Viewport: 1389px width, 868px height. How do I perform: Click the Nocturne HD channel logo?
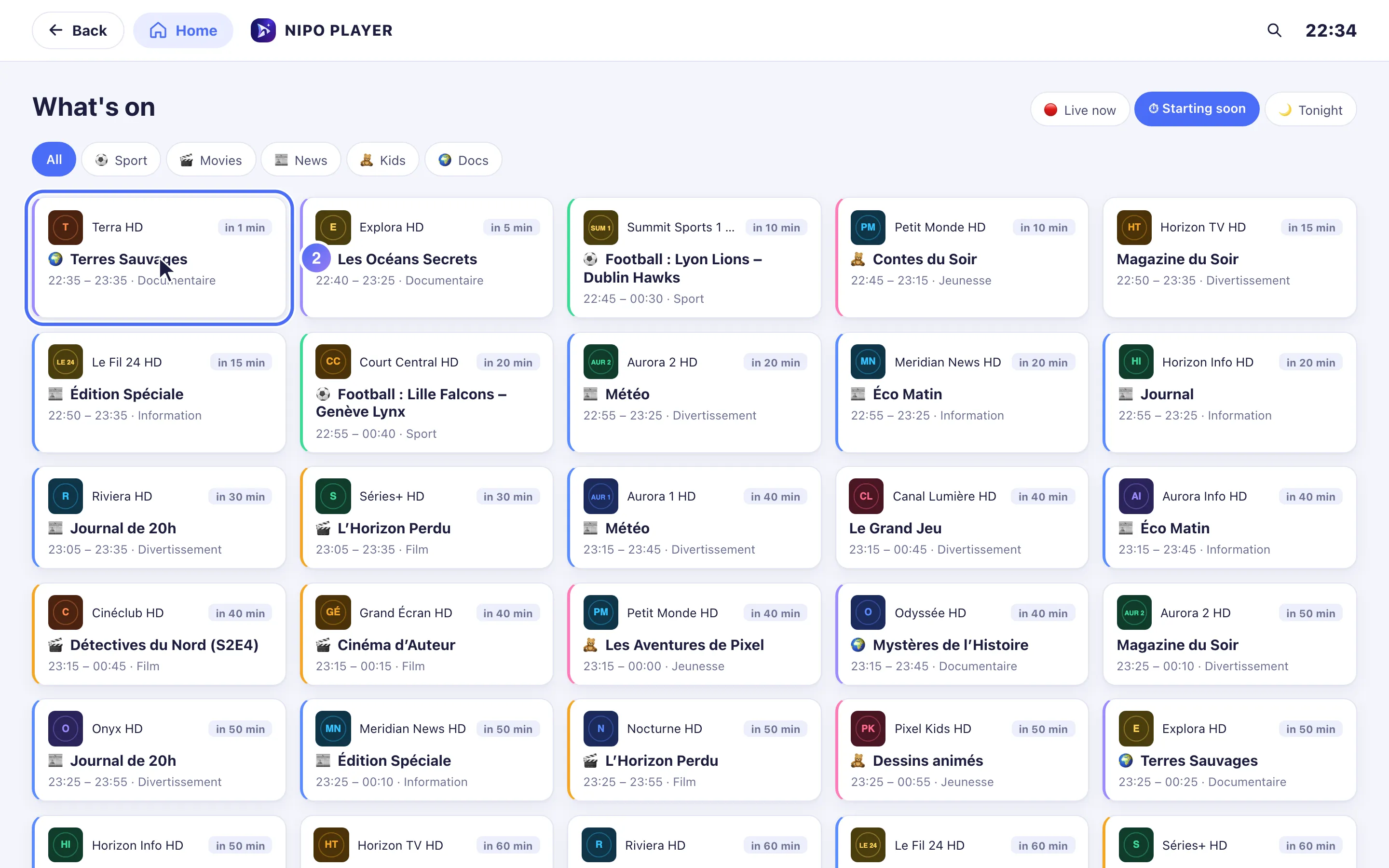(600, 729)
